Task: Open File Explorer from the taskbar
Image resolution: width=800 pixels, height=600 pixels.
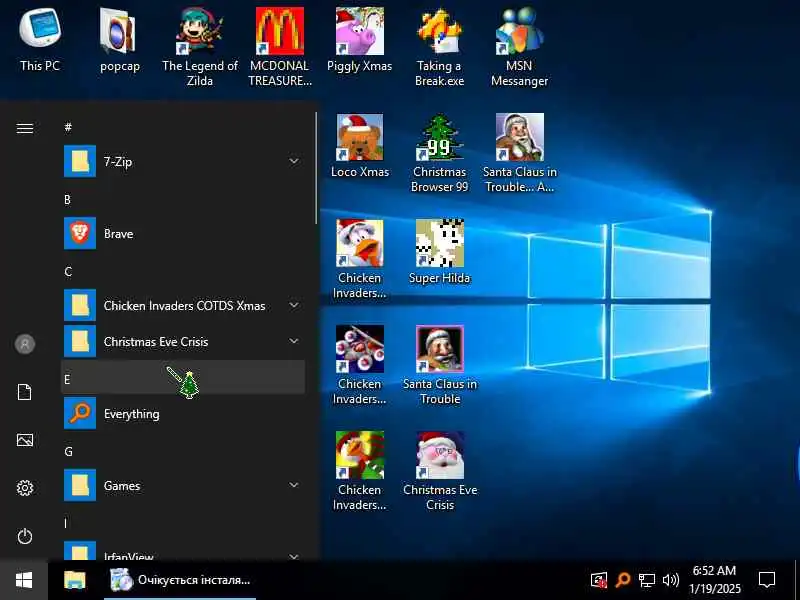Action: (x=75, y=580)
